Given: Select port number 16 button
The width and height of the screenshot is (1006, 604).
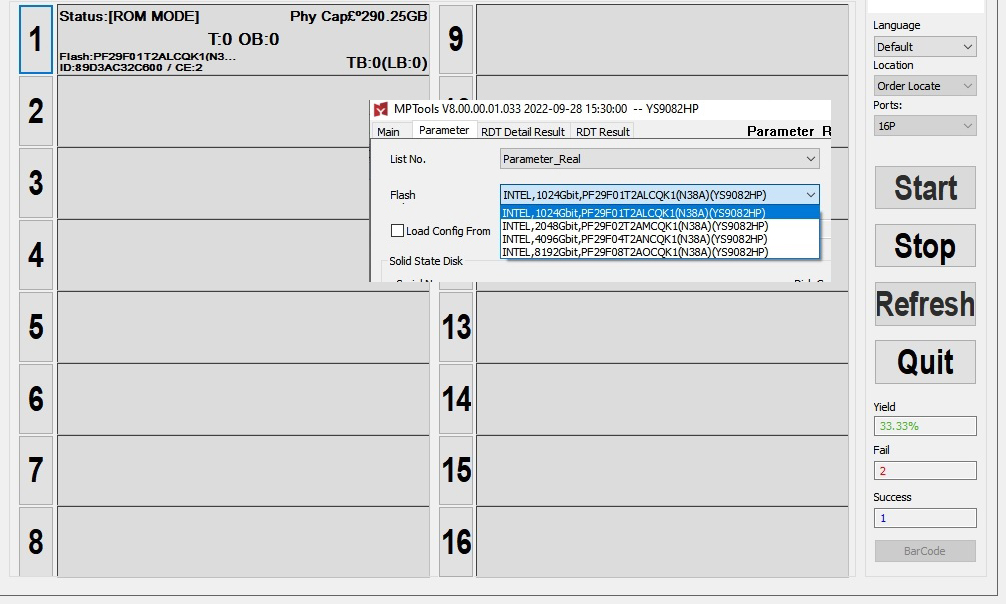Looking at the screenshot, I should tap(456, 542).
